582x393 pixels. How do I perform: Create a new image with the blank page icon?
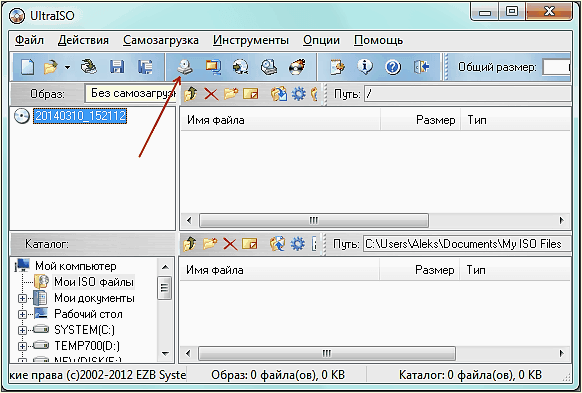pos(27,68)
